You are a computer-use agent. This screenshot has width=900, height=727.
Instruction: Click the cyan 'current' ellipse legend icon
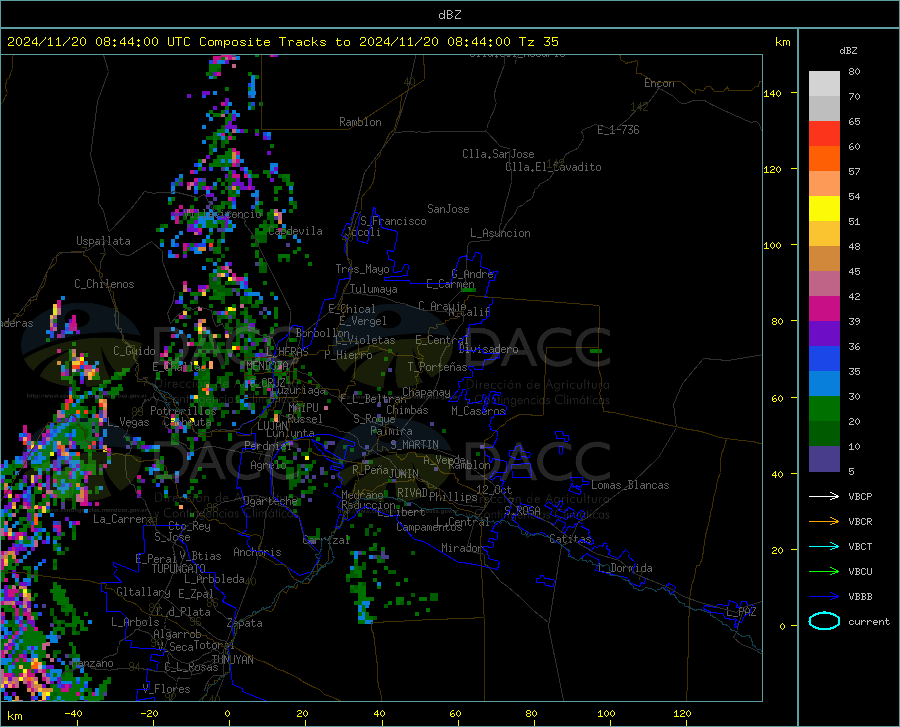(824, 621)
